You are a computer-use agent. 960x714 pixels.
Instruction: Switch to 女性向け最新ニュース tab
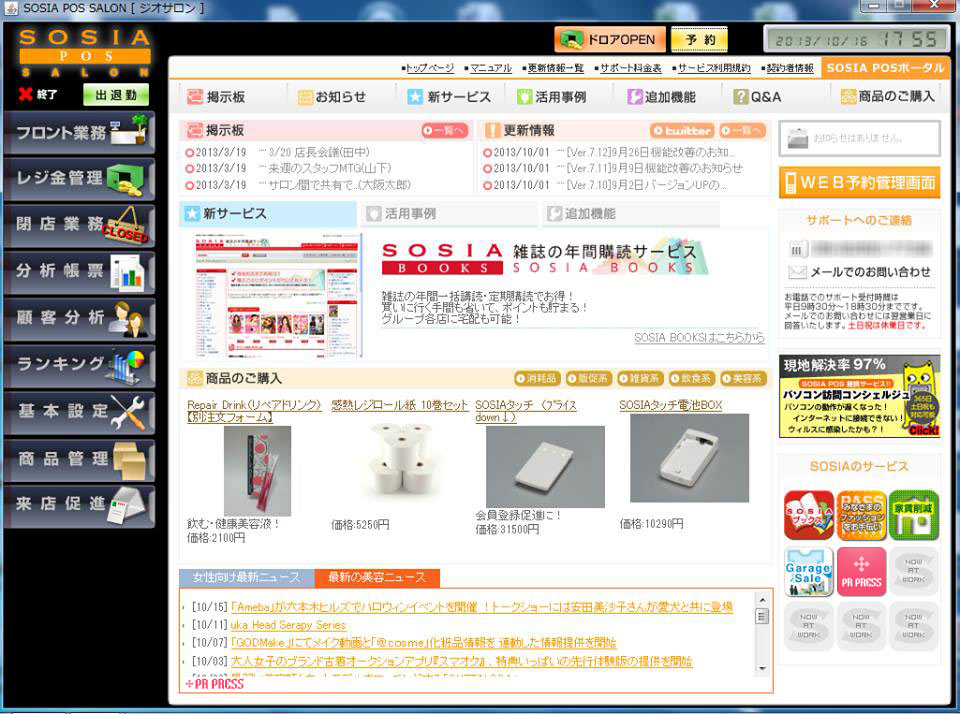pyautogui.click(x=247, y=577)
